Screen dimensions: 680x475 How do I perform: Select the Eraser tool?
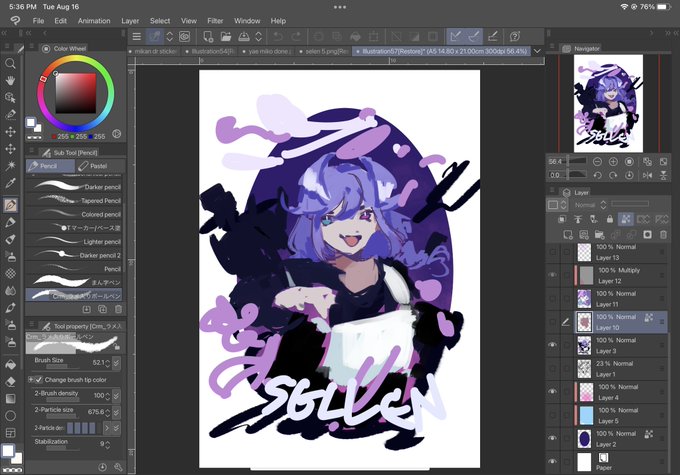coord(10,381)
